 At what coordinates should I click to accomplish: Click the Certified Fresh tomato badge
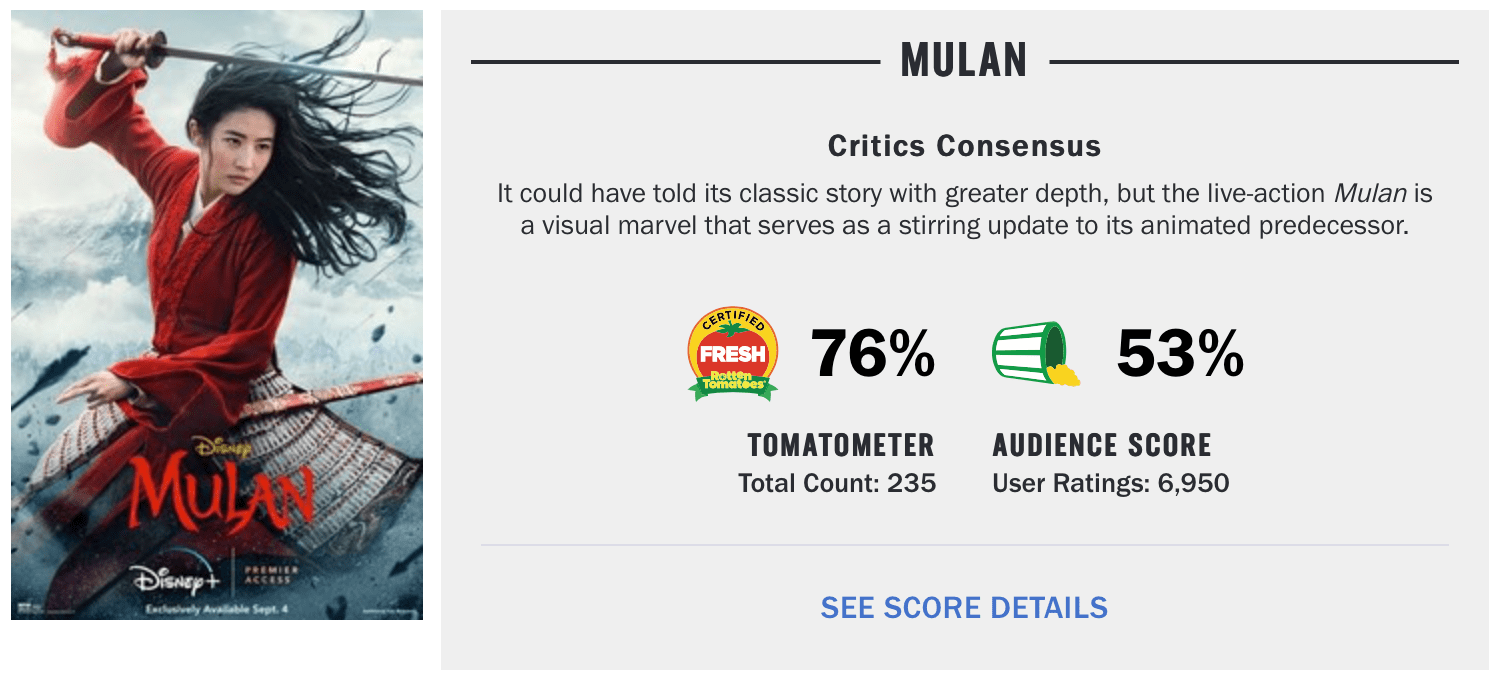tap(733, 354)
